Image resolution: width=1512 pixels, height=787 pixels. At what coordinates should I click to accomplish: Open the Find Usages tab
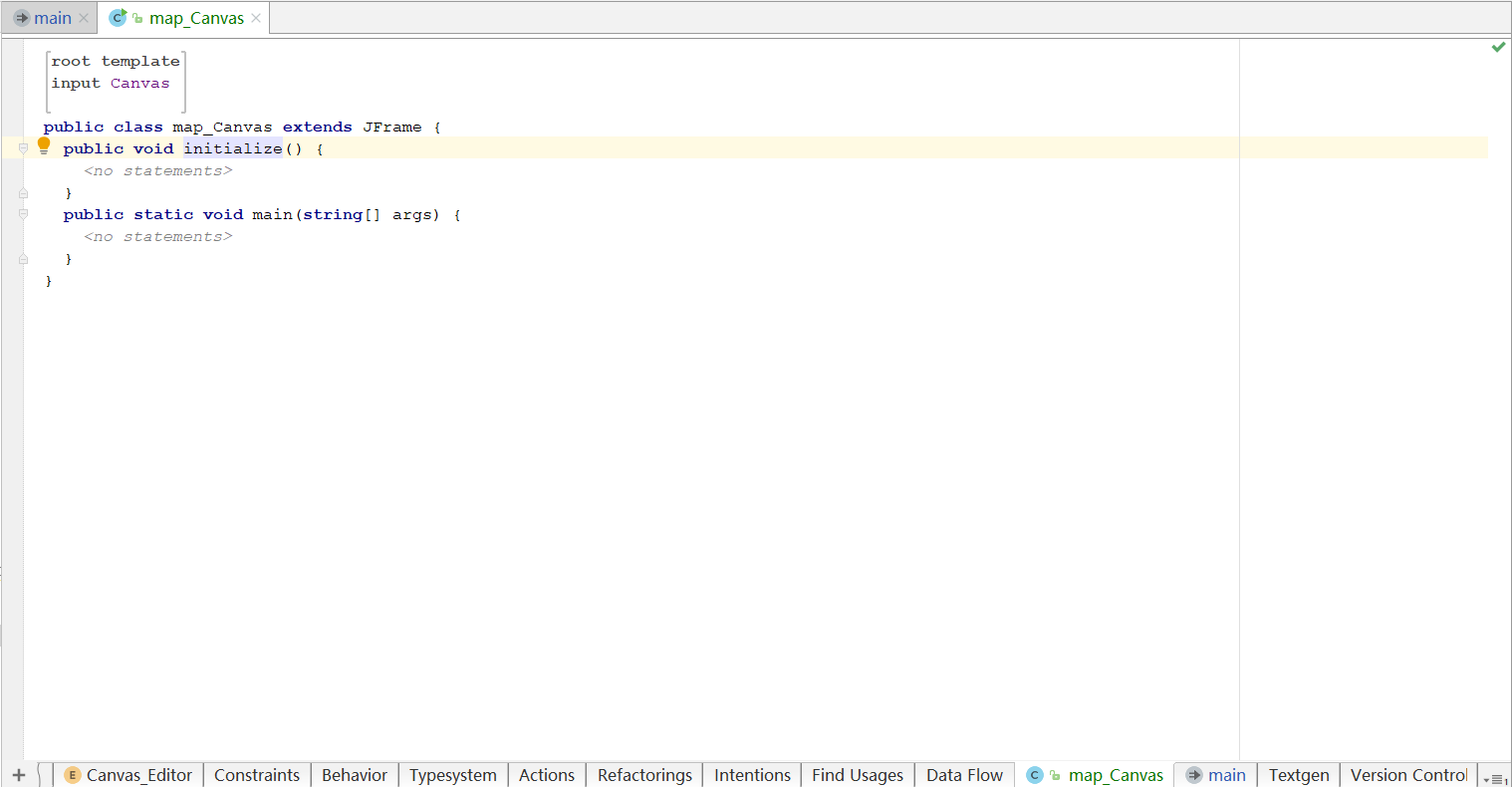[x=857, y=775]
